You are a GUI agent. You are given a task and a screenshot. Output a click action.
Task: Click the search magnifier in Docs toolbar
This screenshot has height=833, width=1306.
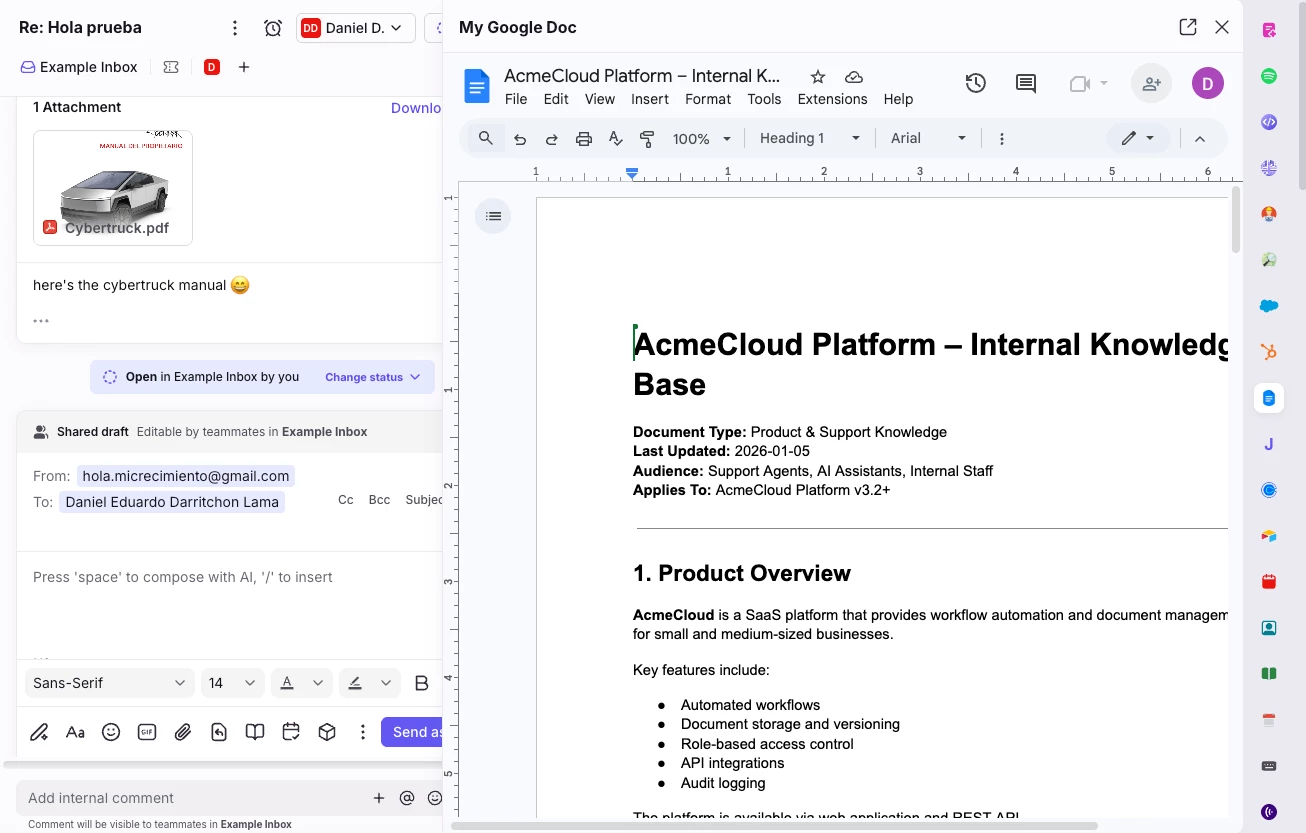(x=485, y=138)
